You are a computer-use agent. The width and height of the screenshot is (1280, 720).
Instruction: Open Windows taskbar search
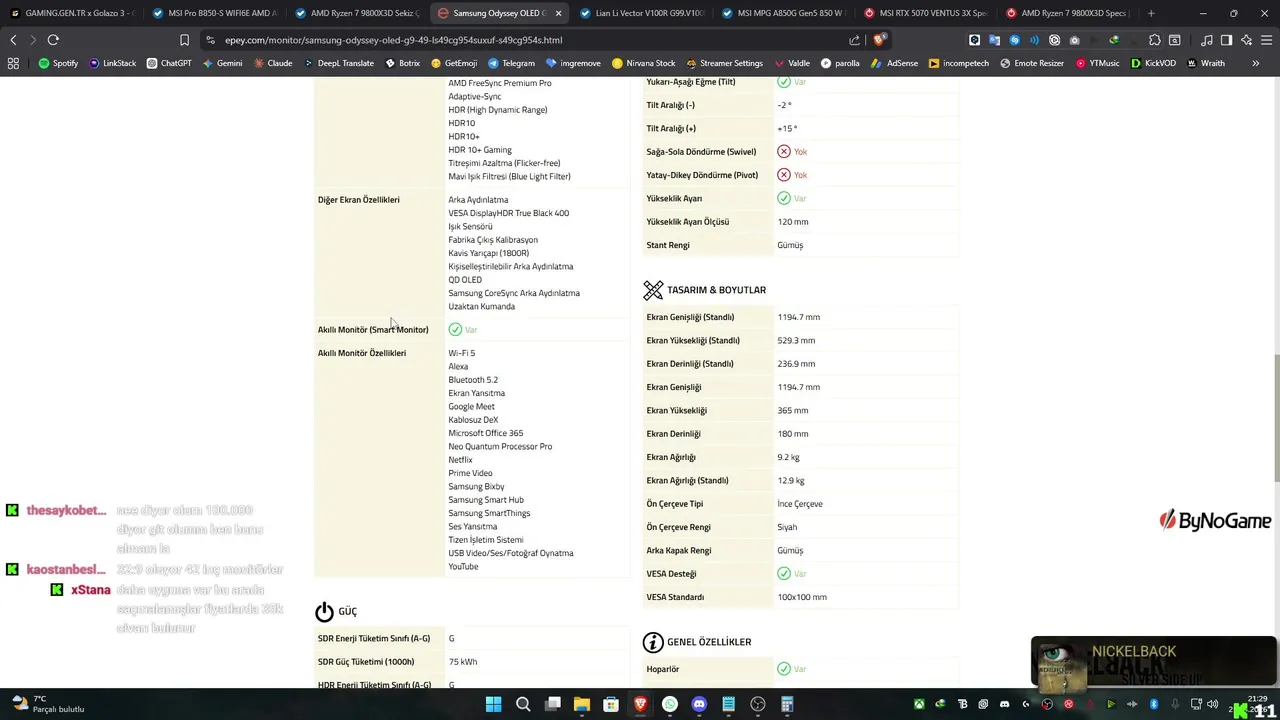coord(523,704)
